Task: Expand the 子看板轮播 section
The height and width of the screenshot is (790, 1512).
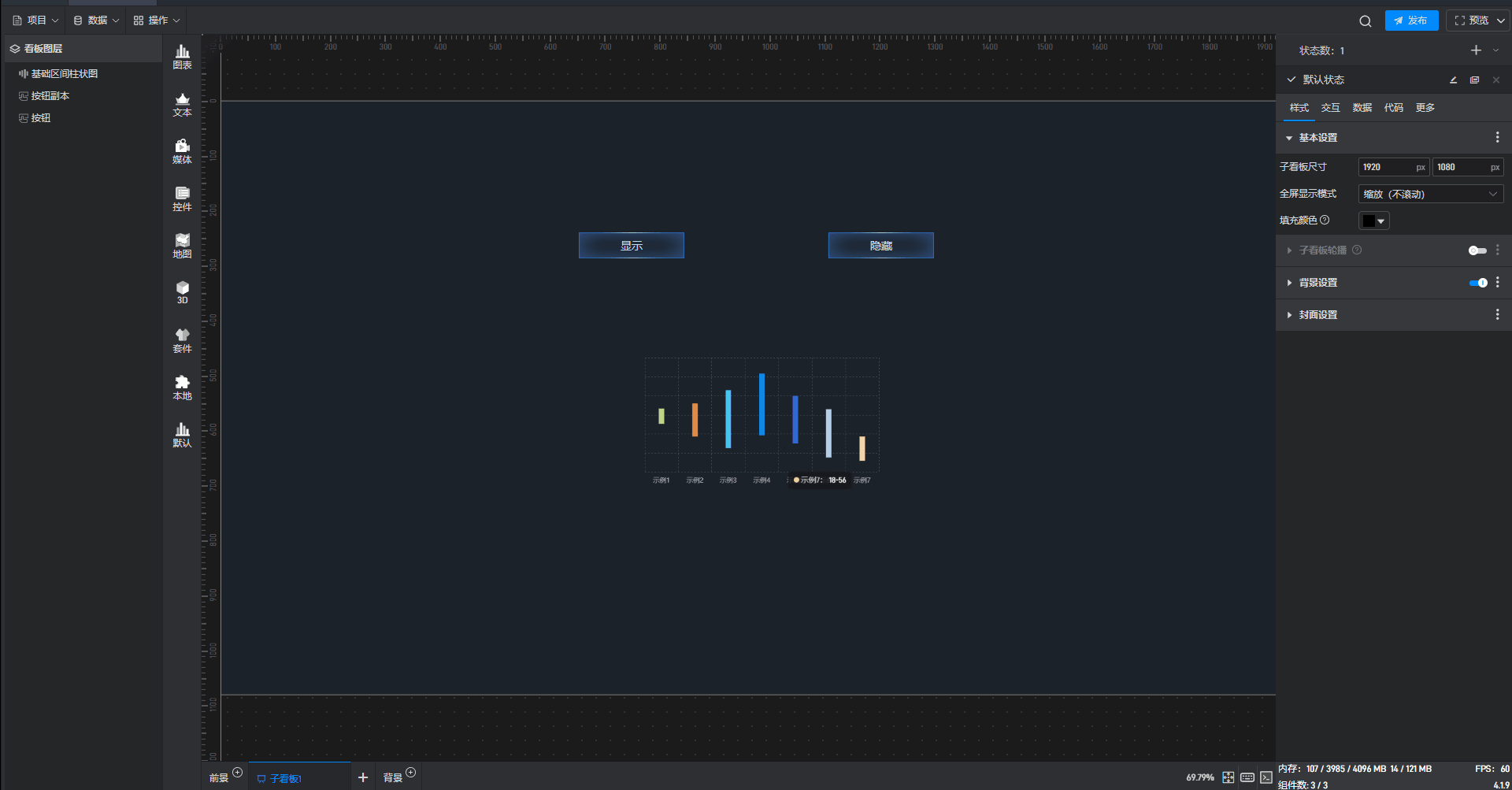Action: click(1289, 250)
